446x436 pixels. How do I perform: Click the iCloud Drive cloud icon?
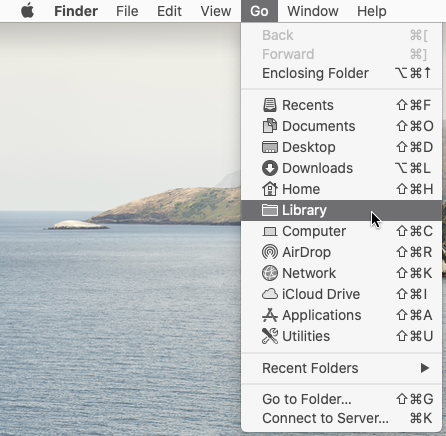270,294
